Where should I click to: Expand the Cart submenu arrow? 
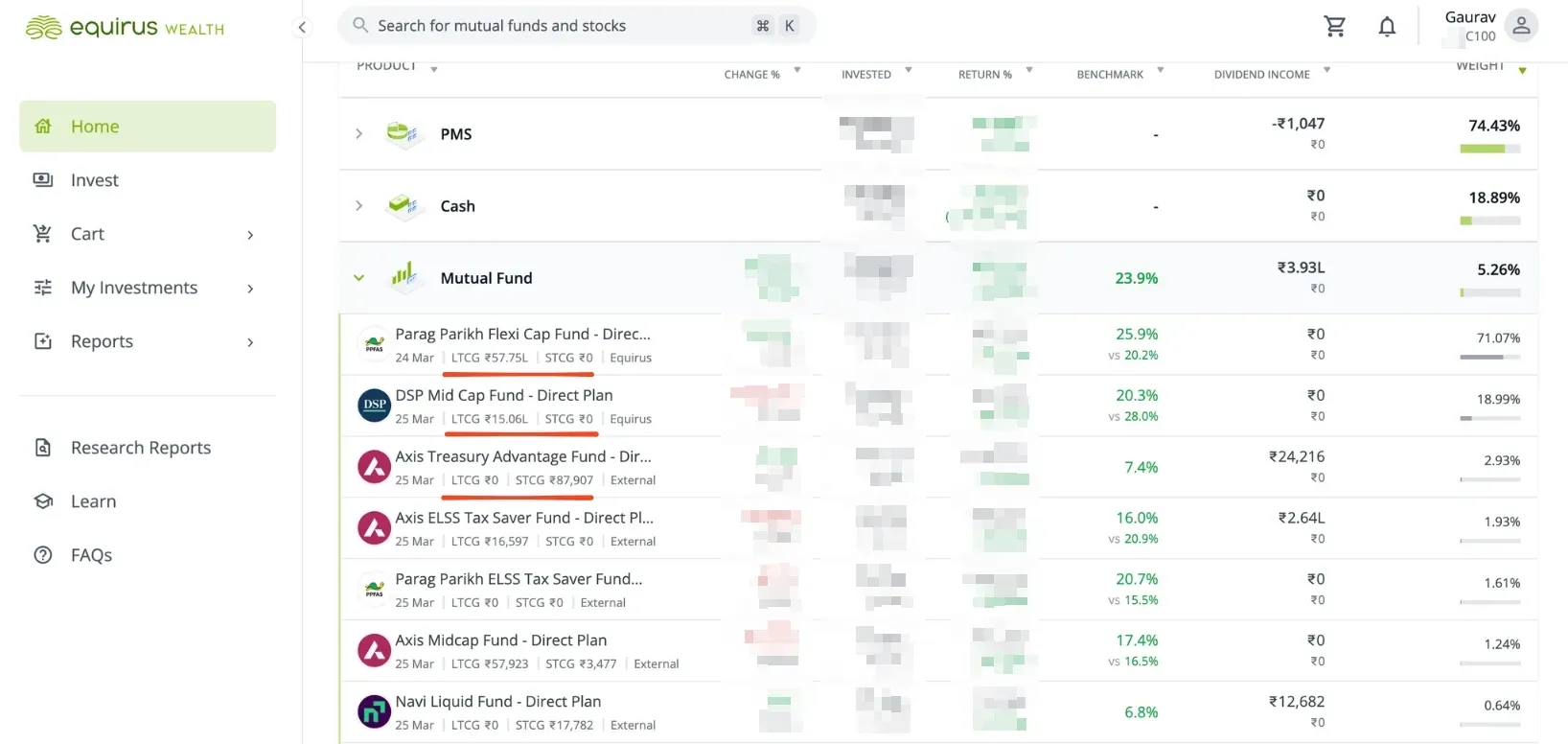coord(250,235)
